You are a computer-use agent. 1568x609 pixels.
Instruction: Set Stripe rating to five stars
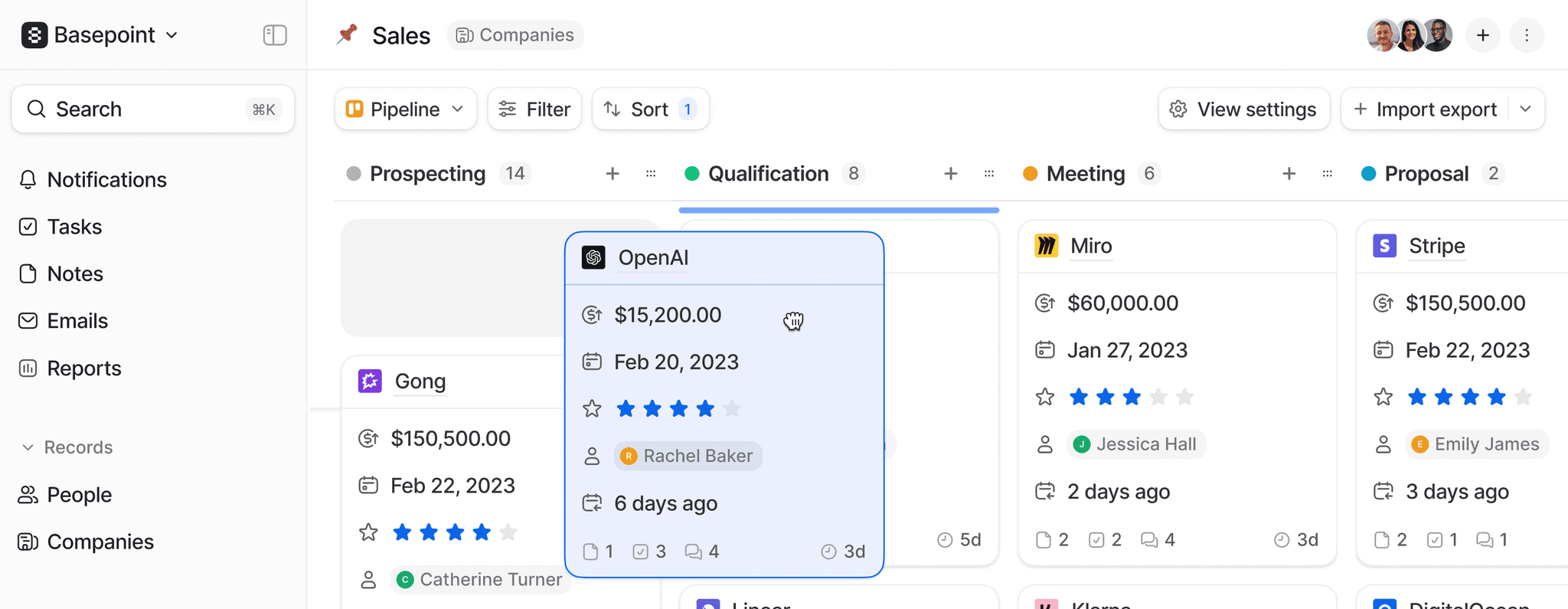coord(1524,397)
